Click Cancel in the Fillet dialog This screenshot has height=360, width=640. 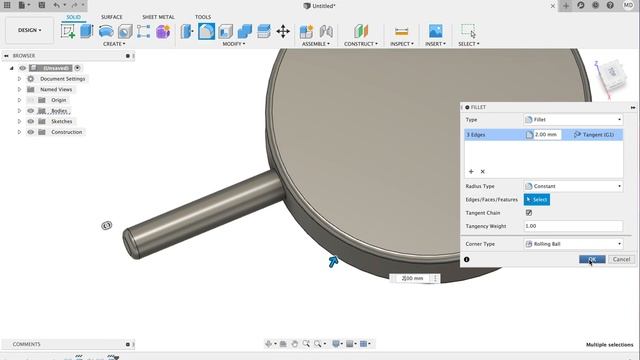tap(621, 259)
